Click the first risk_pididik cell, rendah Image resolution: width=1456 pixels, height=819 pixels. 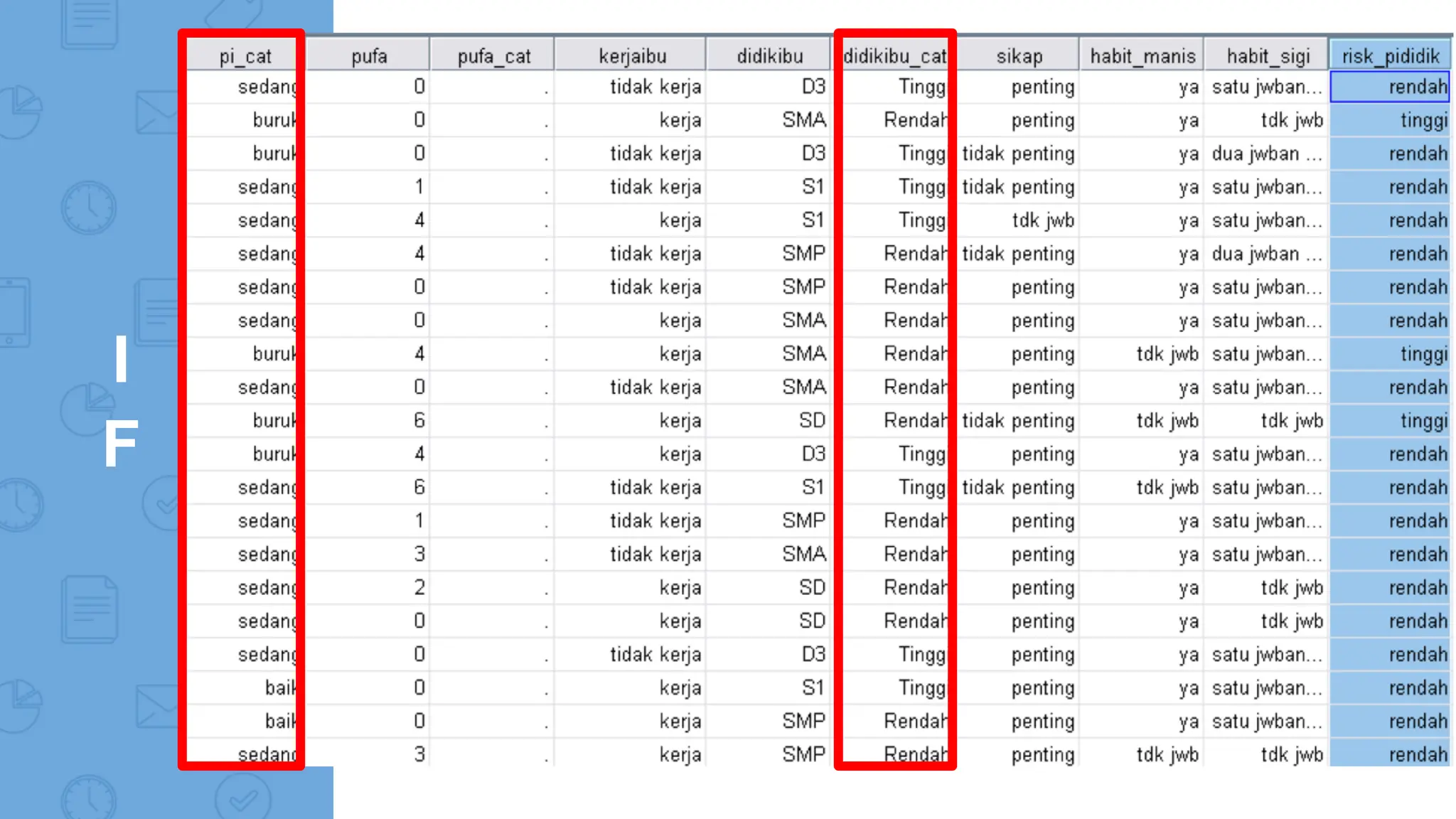(x=1390, y=87)
